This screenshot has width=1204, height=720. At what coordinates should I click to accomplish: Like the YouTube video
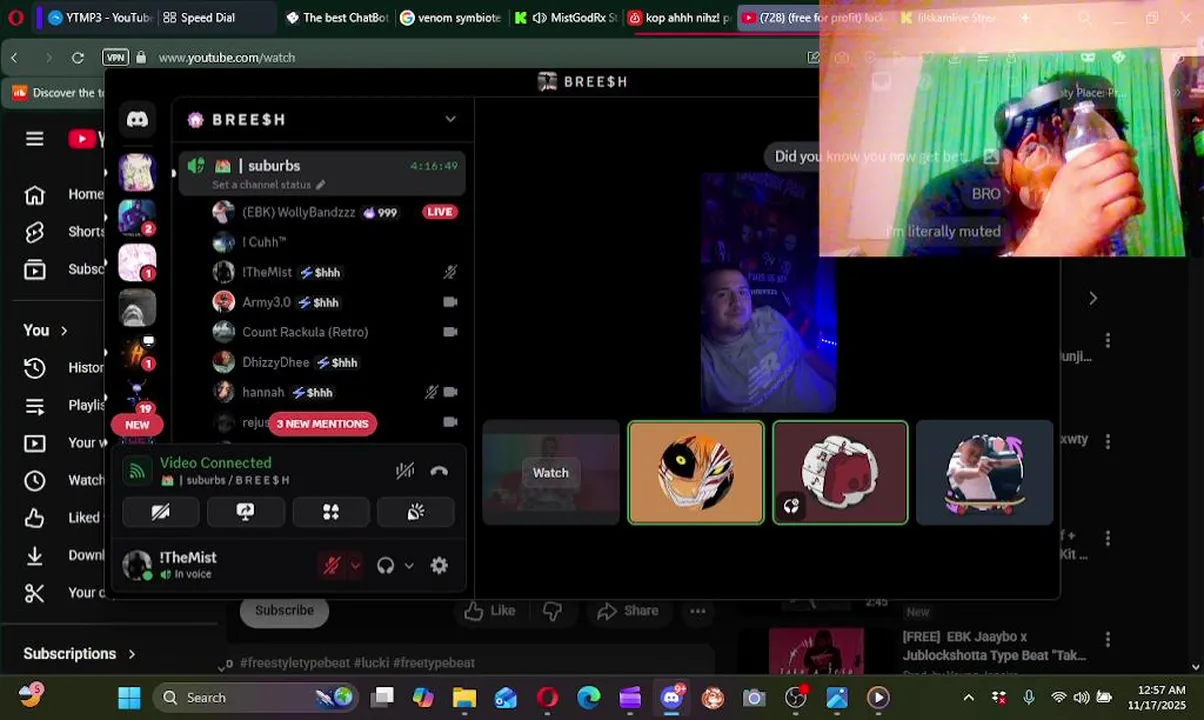pos(490,611)
